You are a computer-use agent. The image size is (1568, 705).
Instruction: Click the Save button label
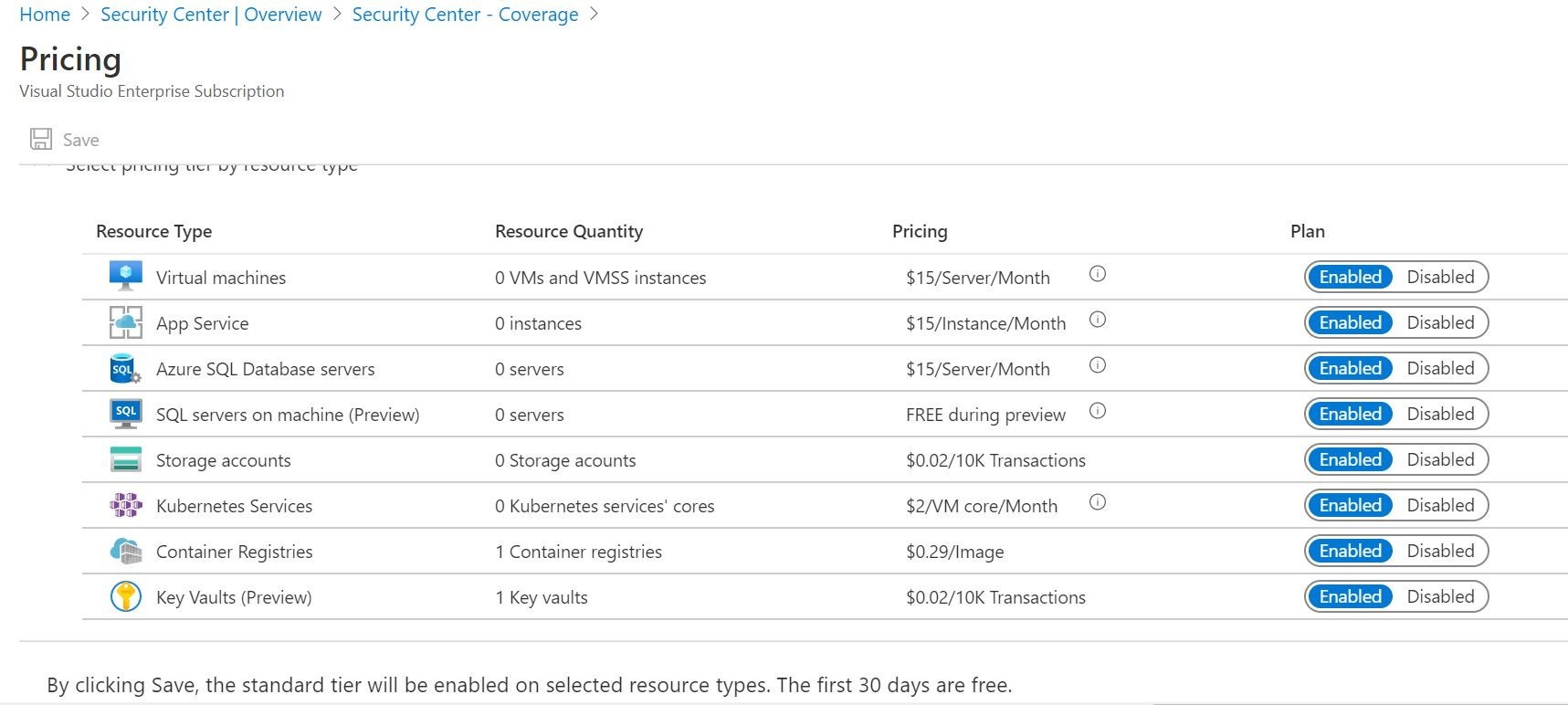point(81,140)
